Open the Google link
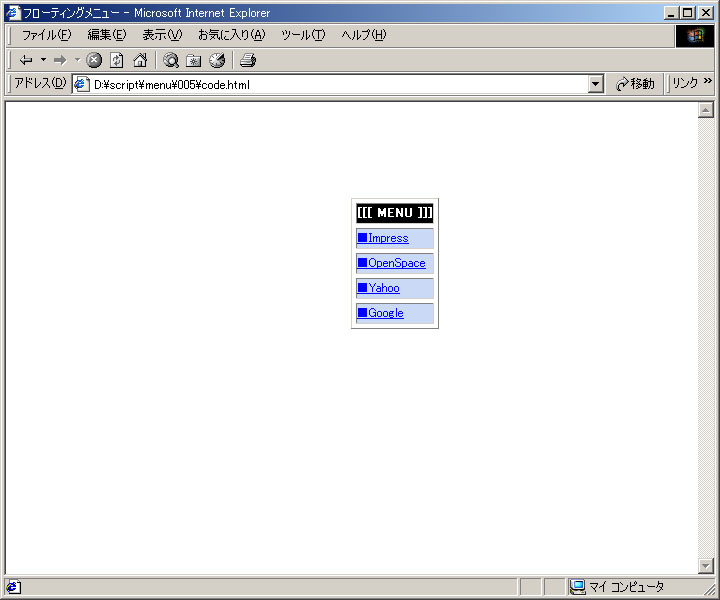Screen dimensions: 720x600 coord(381,313)
